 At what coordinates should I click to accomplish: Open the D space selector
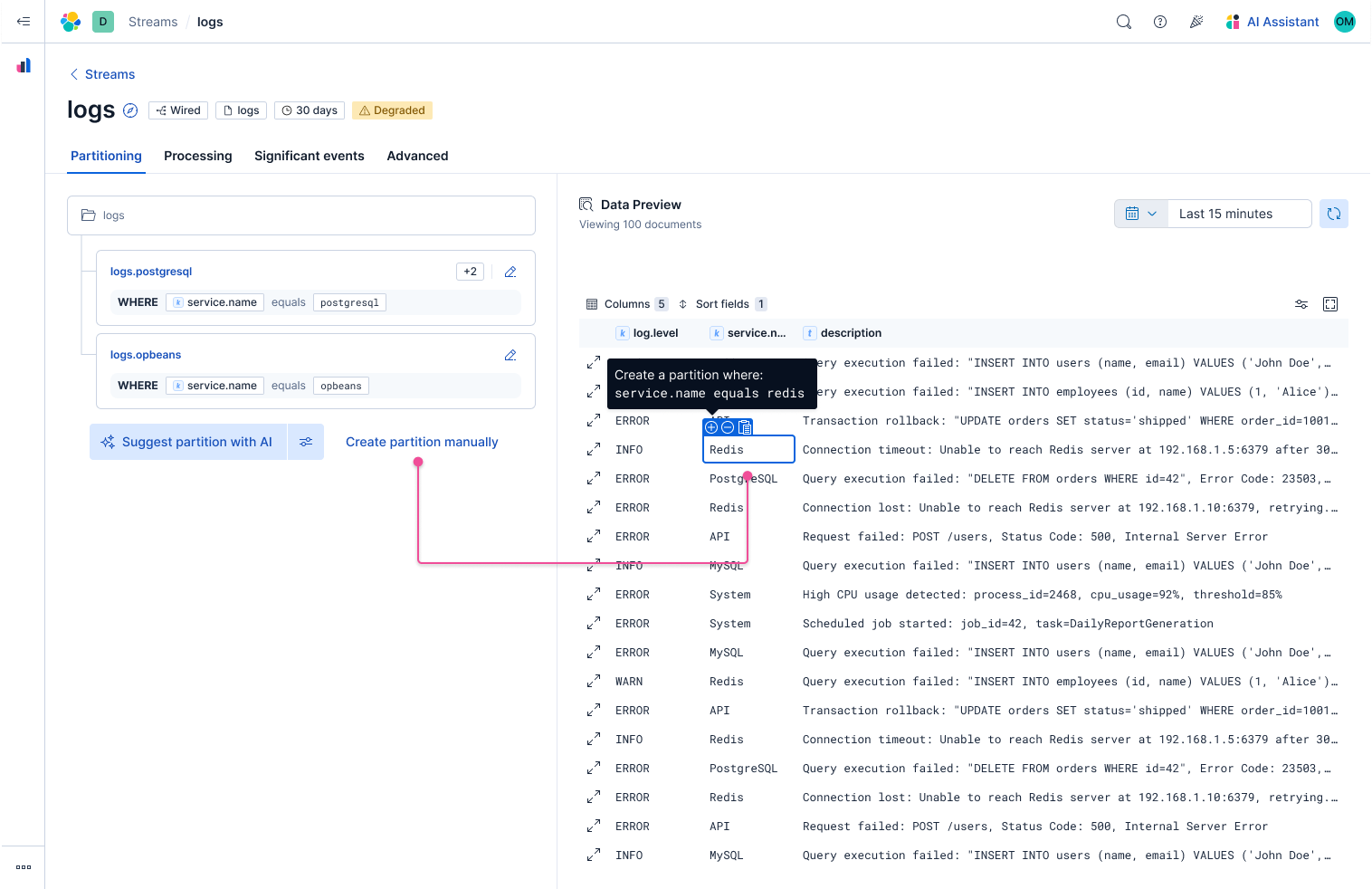pyautogui.click(x=103, y=22)
